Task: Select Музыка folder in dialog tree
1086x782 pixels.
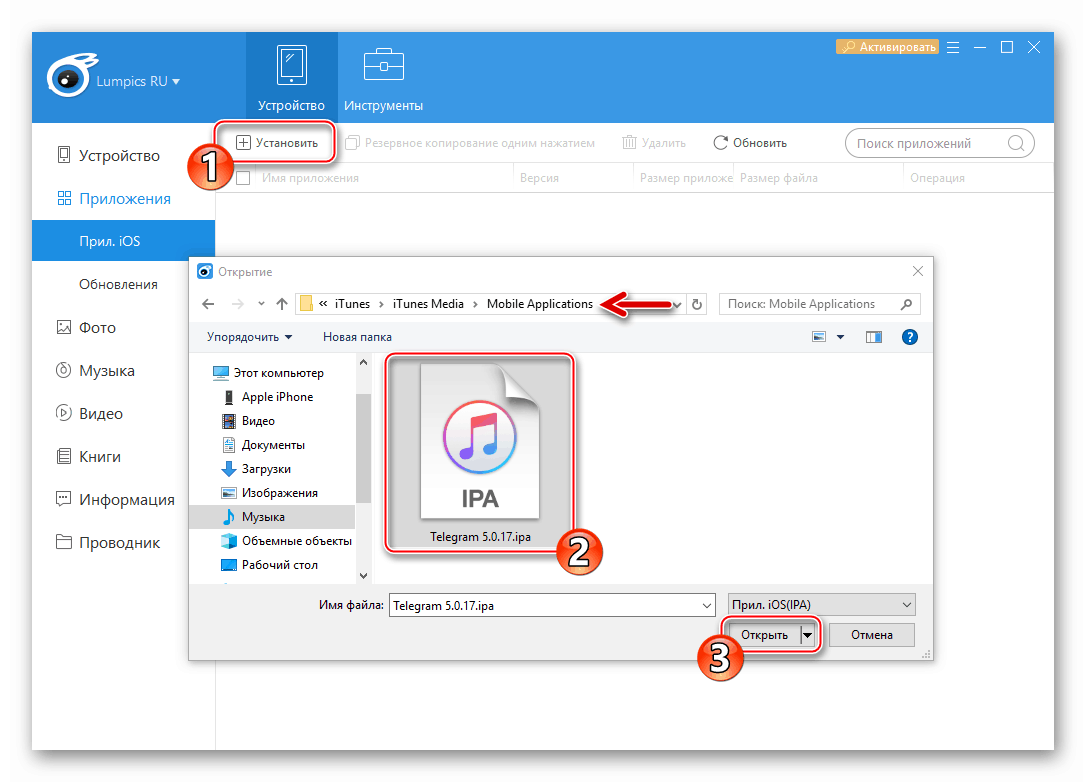Action: coord(272,517)
